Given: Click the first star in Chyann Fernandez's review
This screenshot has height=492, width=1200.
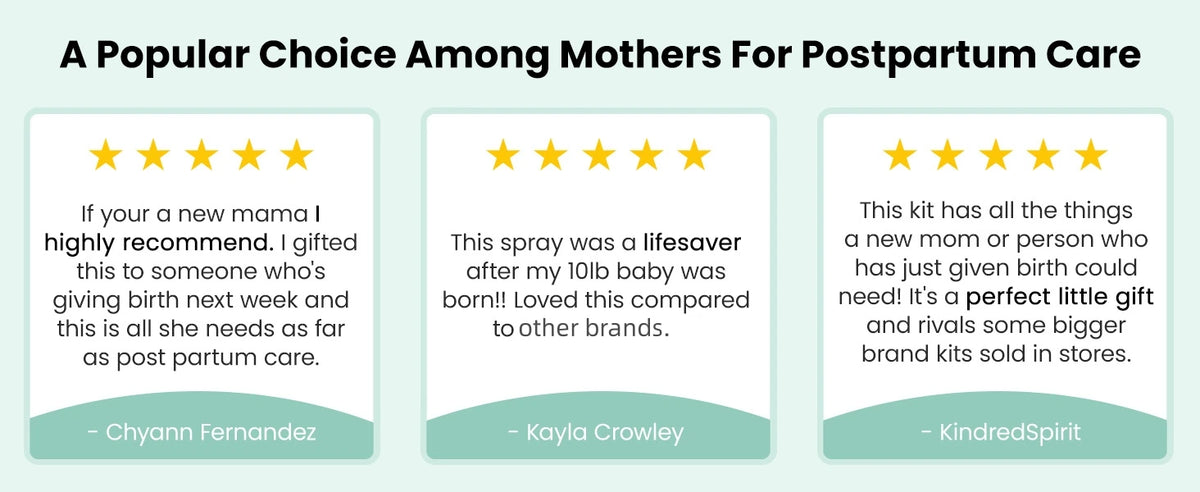Looking at the screenshot, I should [105, 155].
